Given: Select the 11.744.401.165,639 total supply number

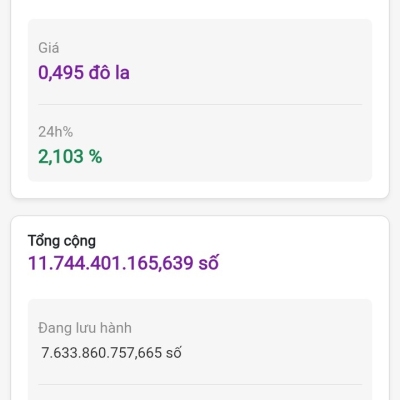Looking at the screenshot, I should pos(111,263).
